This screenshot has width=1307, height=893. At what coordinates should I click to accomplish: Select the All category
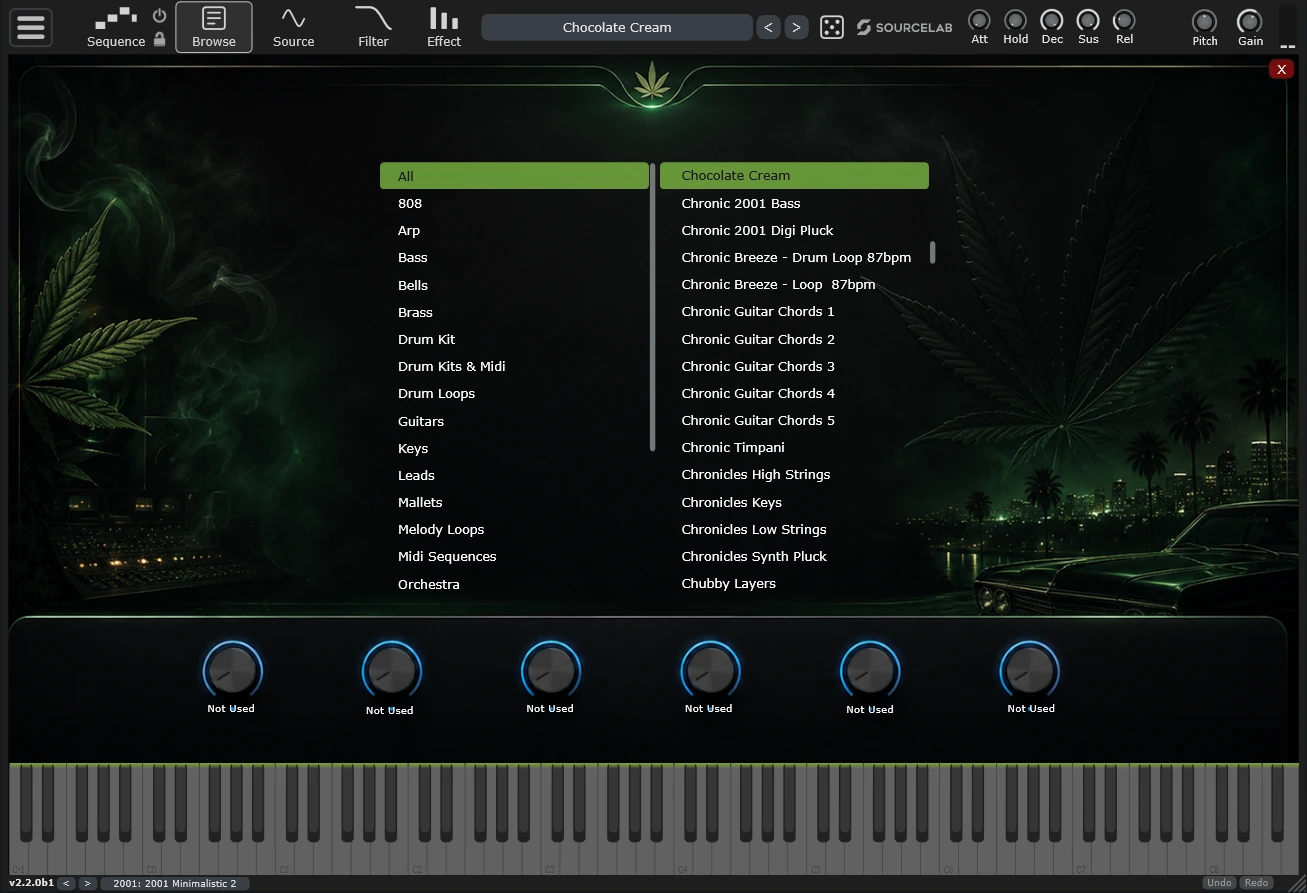tap(514, 176)
